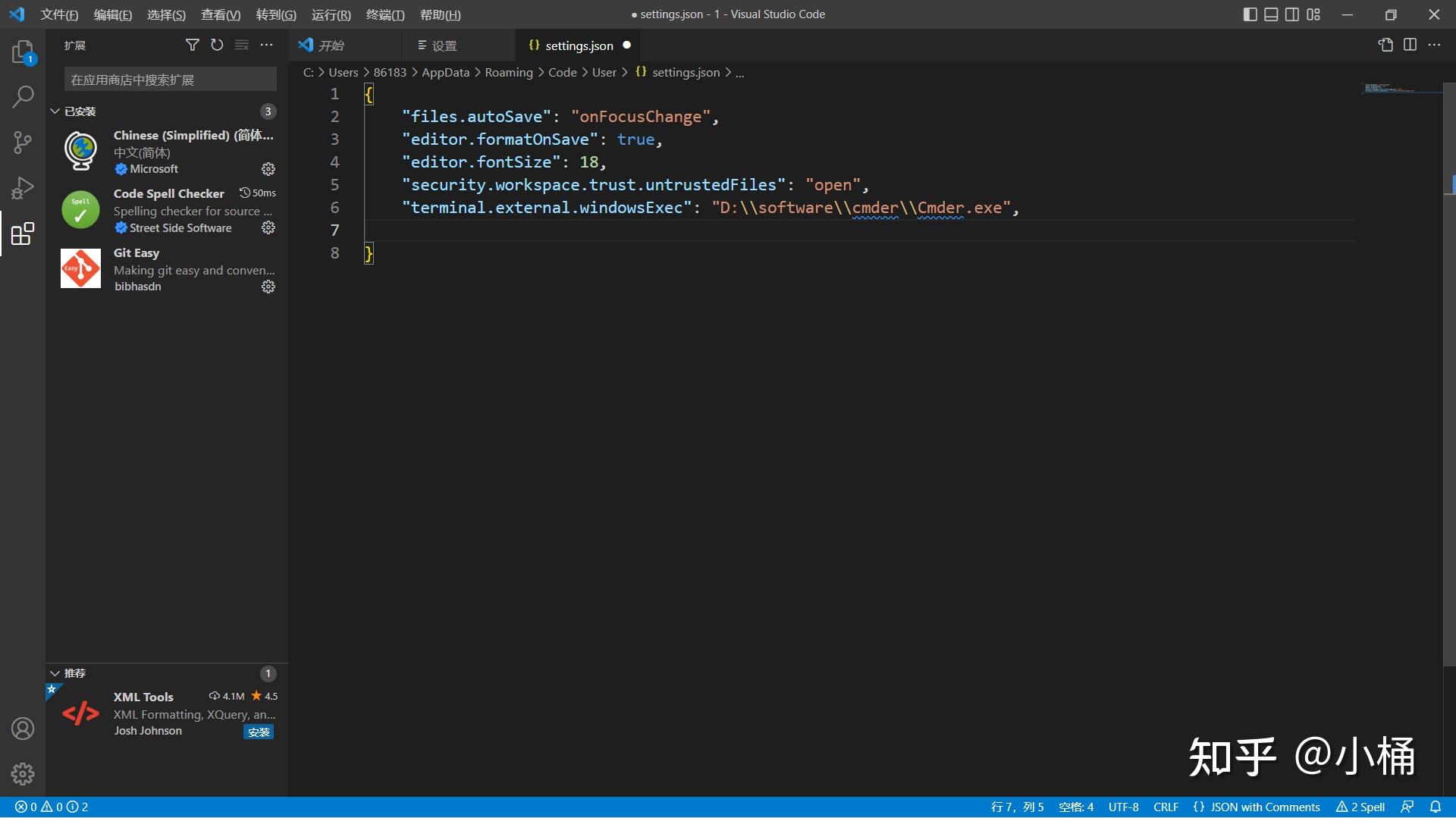Toggle the Split Editor icon
Screen dimensions: 1456x818
[1410, 45]
